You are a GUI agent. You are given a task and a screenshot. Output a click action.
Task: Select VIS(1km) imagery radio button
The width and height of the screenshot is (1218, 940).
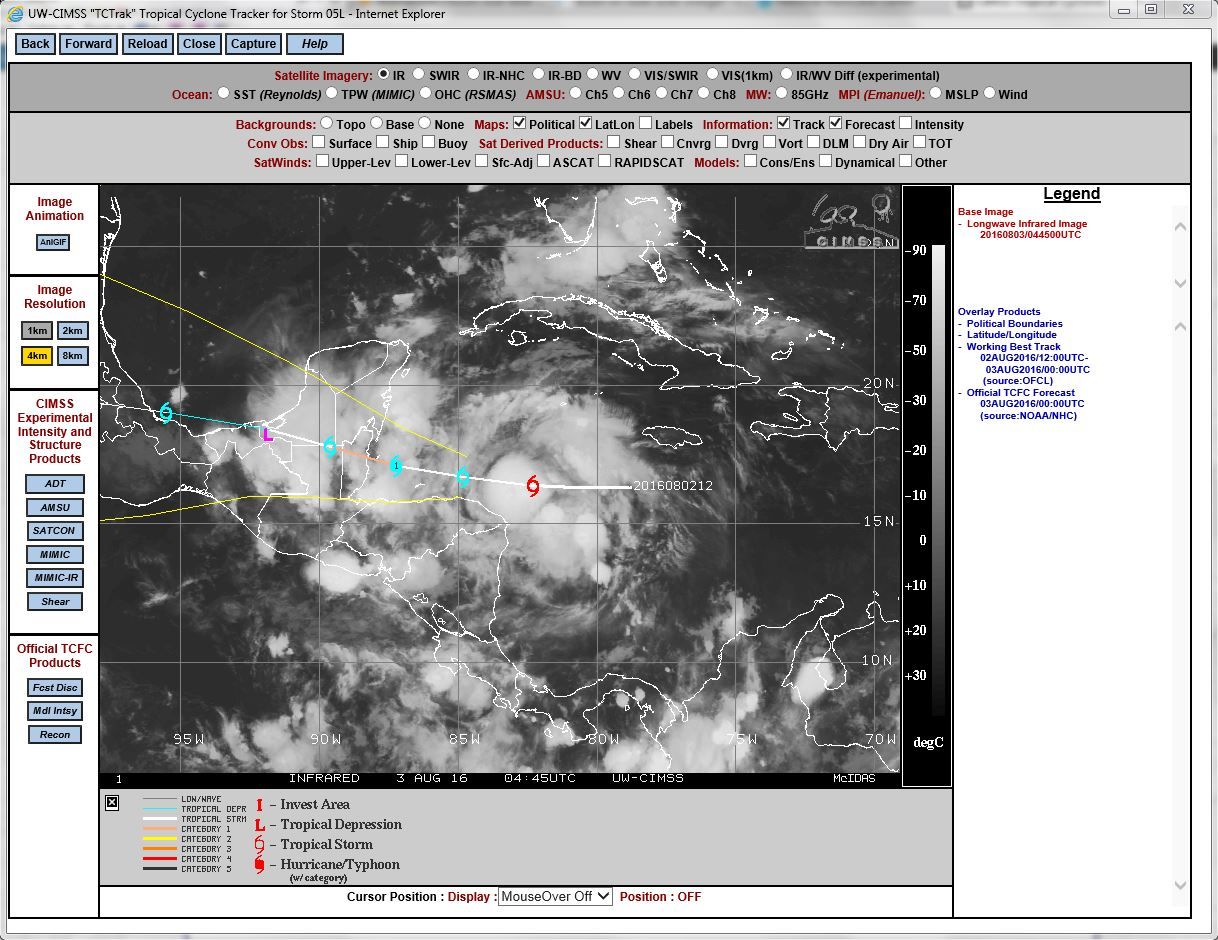(x=712, y=75)
